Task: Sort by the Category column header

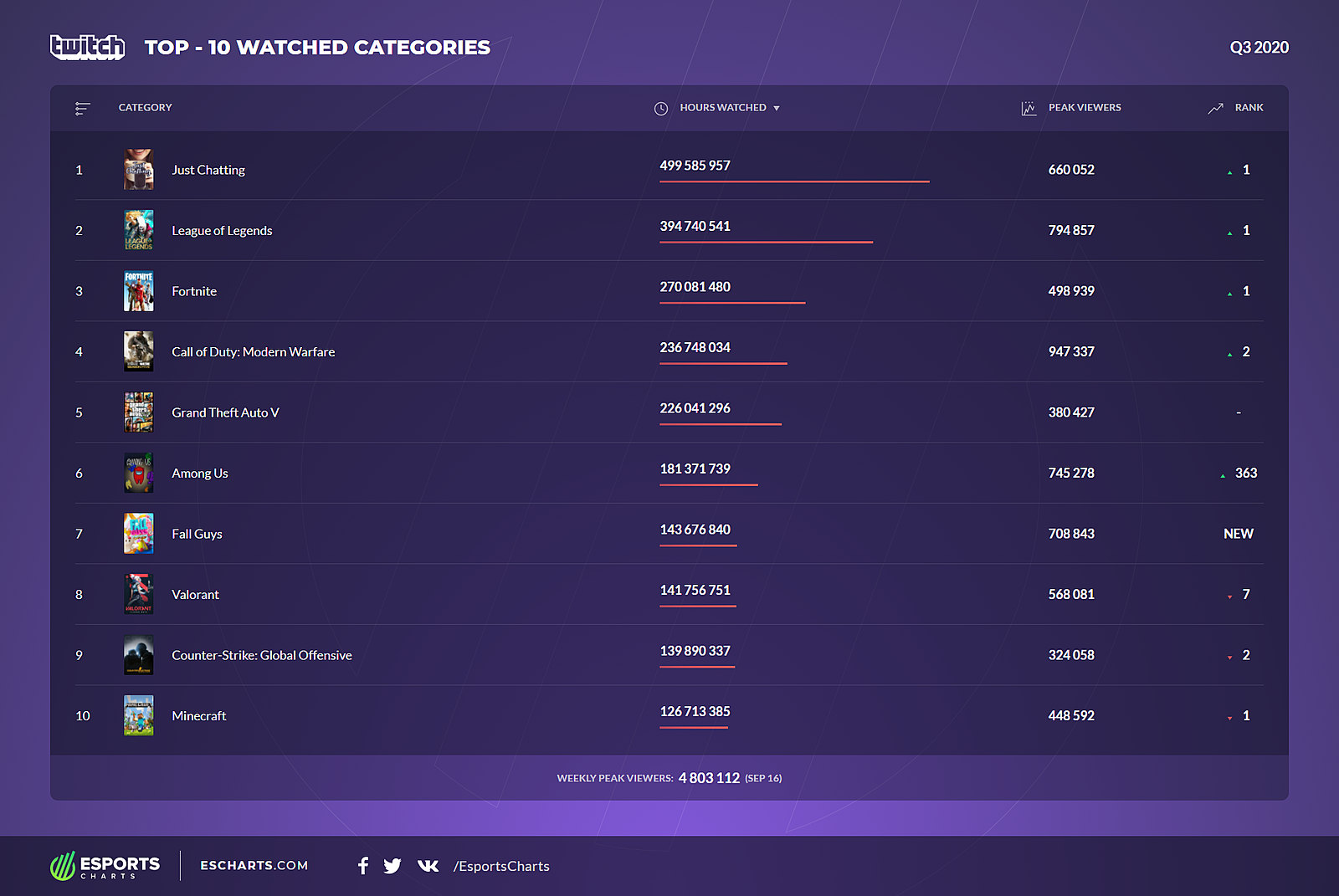Action: [145, 107]
